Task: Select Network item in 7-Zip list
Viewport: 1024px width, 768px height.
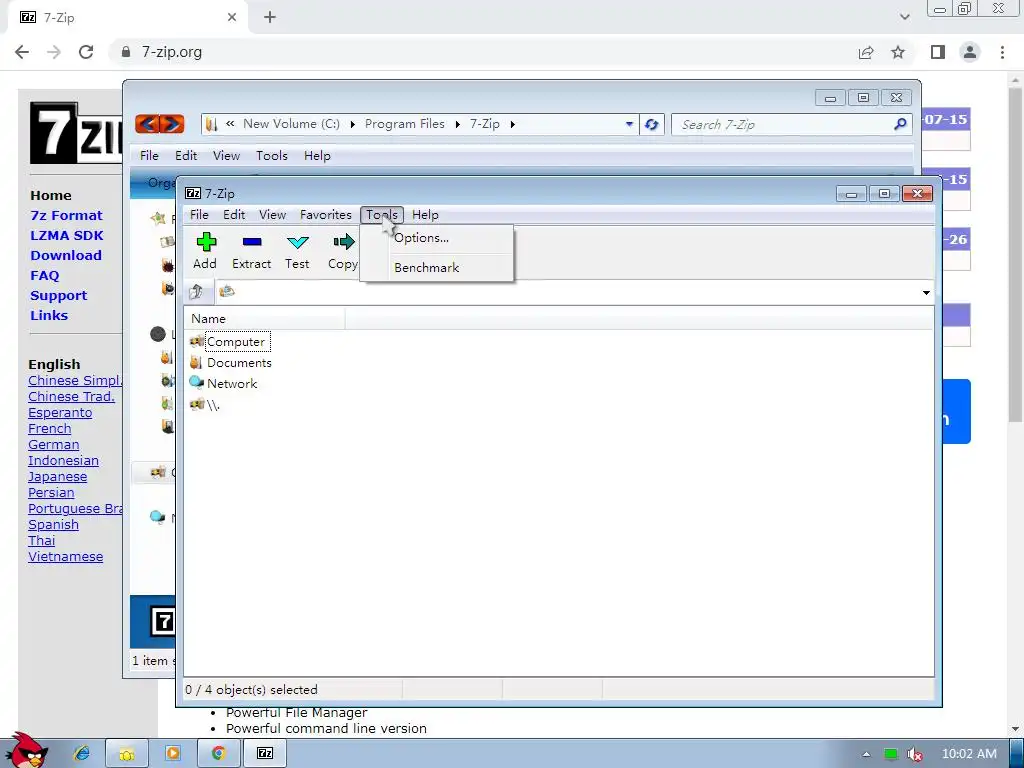Action: (x=232, y=383)
